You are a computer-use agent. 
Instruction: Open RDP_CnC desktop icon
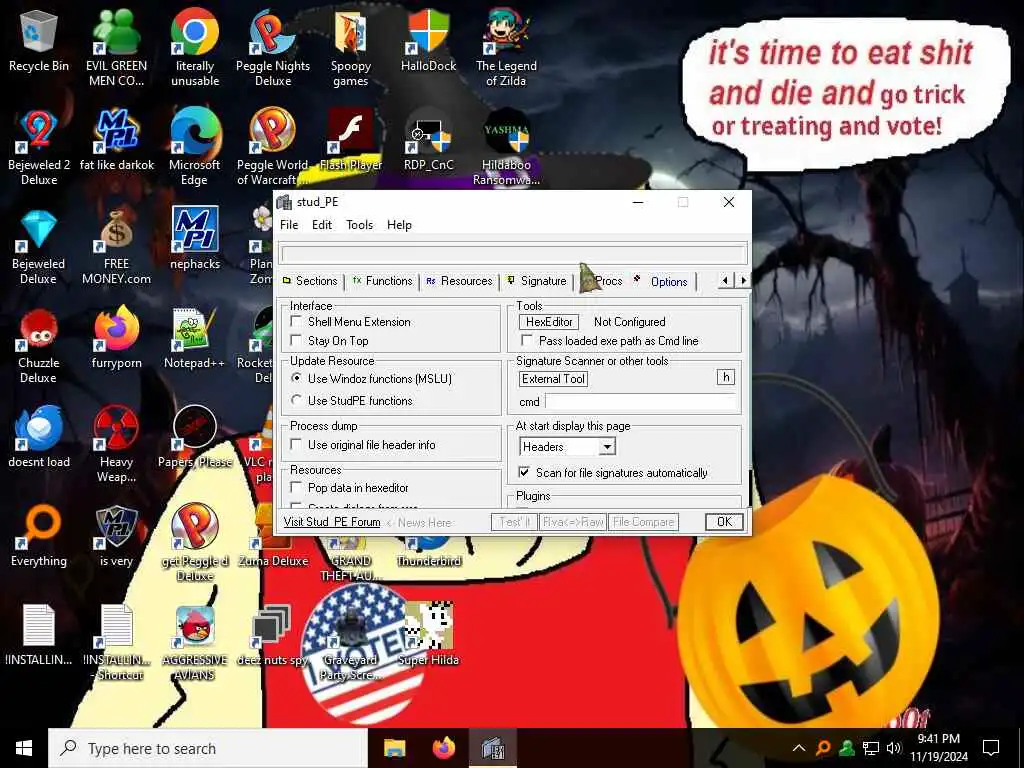coord(428,140)
